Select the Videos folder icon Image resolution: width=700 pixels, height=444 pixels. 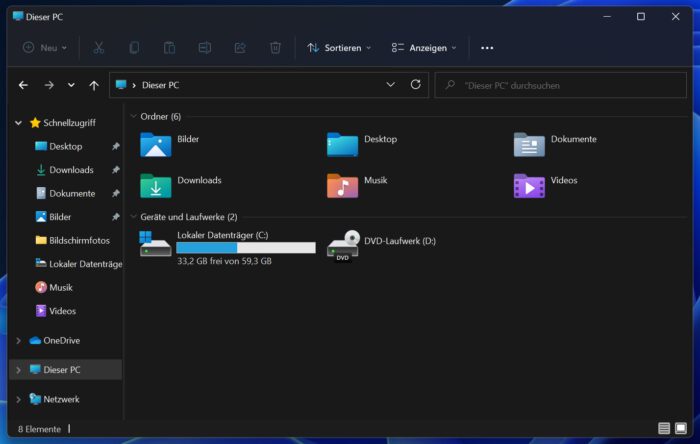coord(529,186)
